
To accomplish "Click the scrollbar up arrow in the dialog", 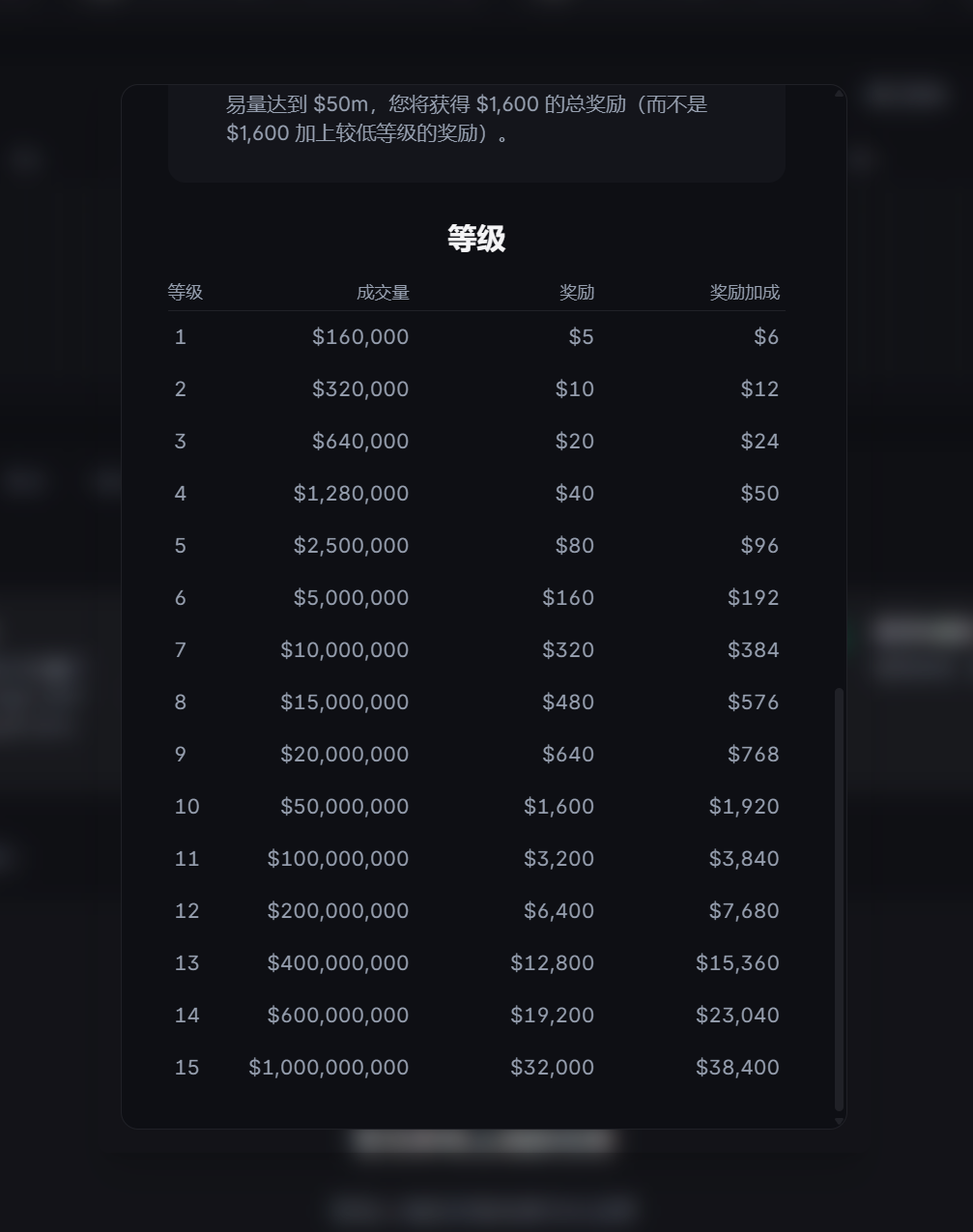I will 839,94.
